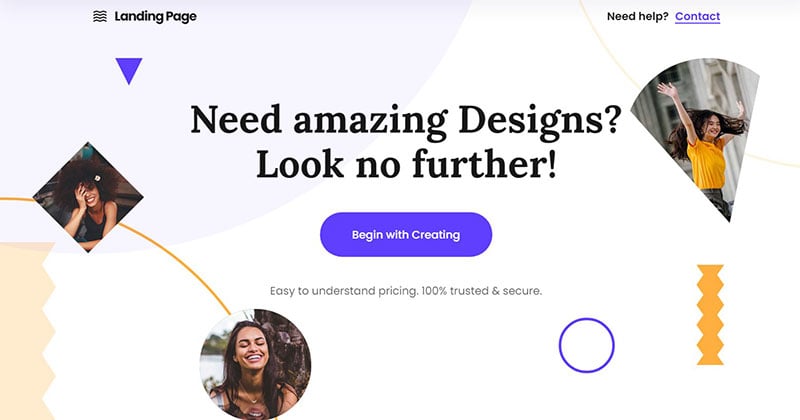Click the Need help? text
The width and height of the screenshot is (800, 420).
[638, 16]
